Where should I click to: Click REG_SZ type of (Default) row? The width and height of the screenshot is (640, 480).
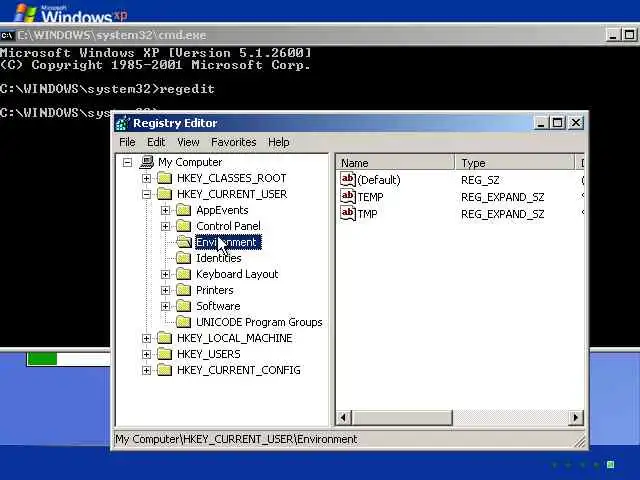(x=480, y=180)
